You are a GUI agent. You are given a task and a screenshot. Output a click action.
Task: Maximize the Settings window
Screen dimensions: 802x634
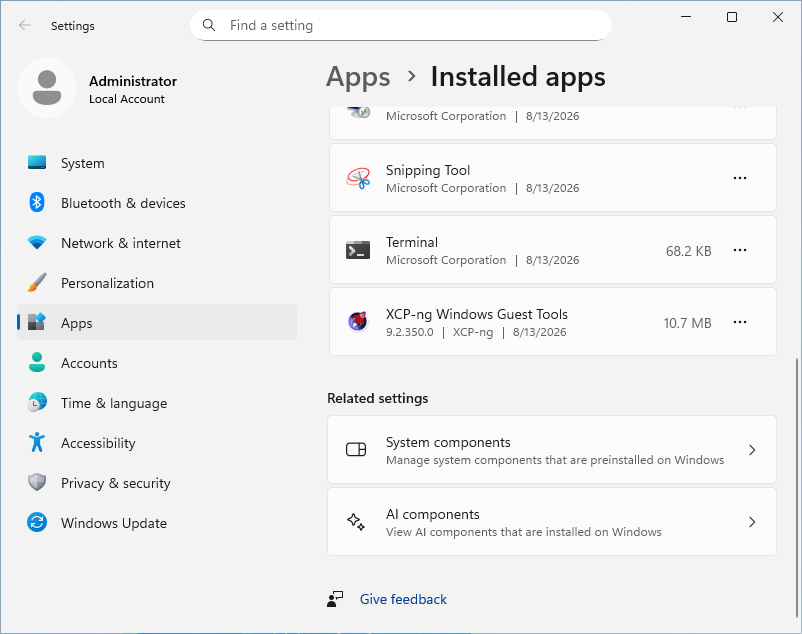(732, 17)
